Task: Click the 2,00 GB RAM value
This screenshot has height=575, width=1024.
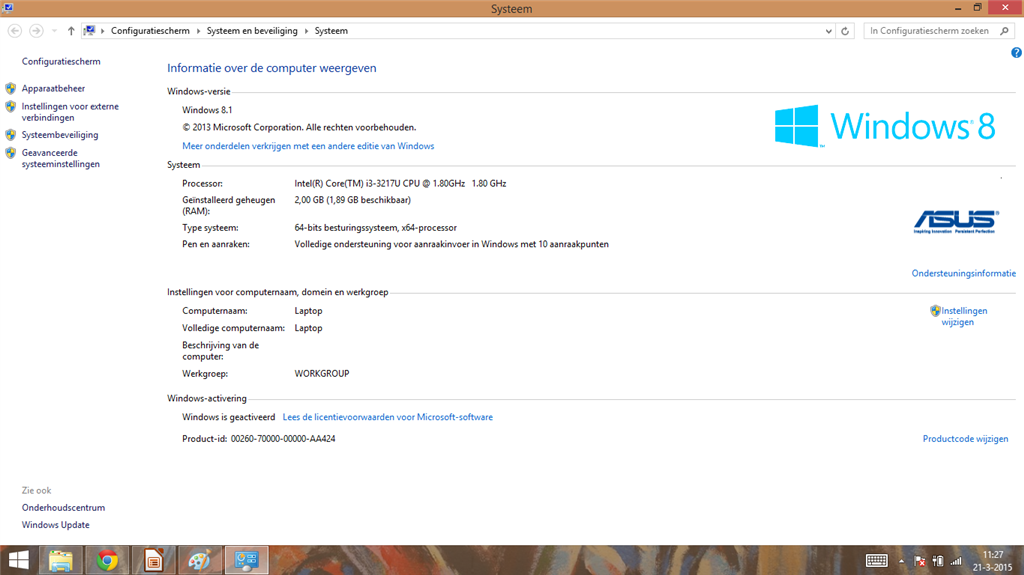Action: 353,200
